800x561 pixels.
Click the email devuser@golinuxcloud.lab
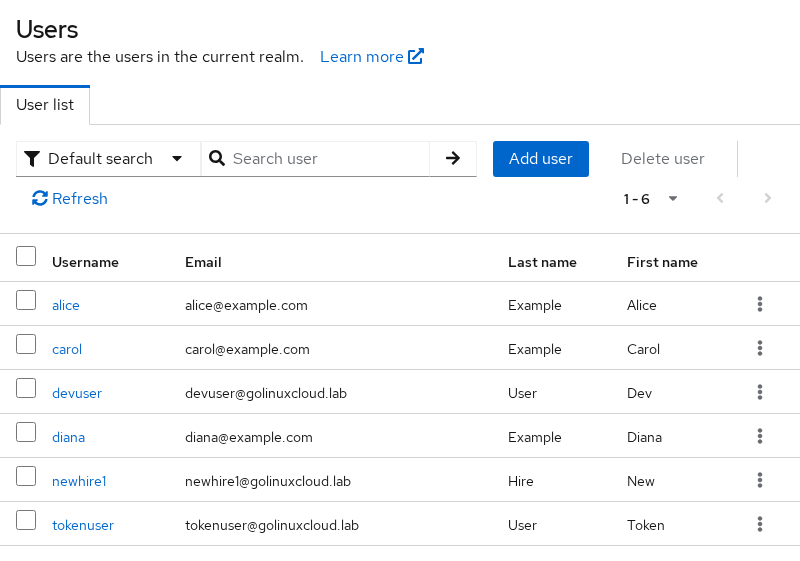(266, 393)
